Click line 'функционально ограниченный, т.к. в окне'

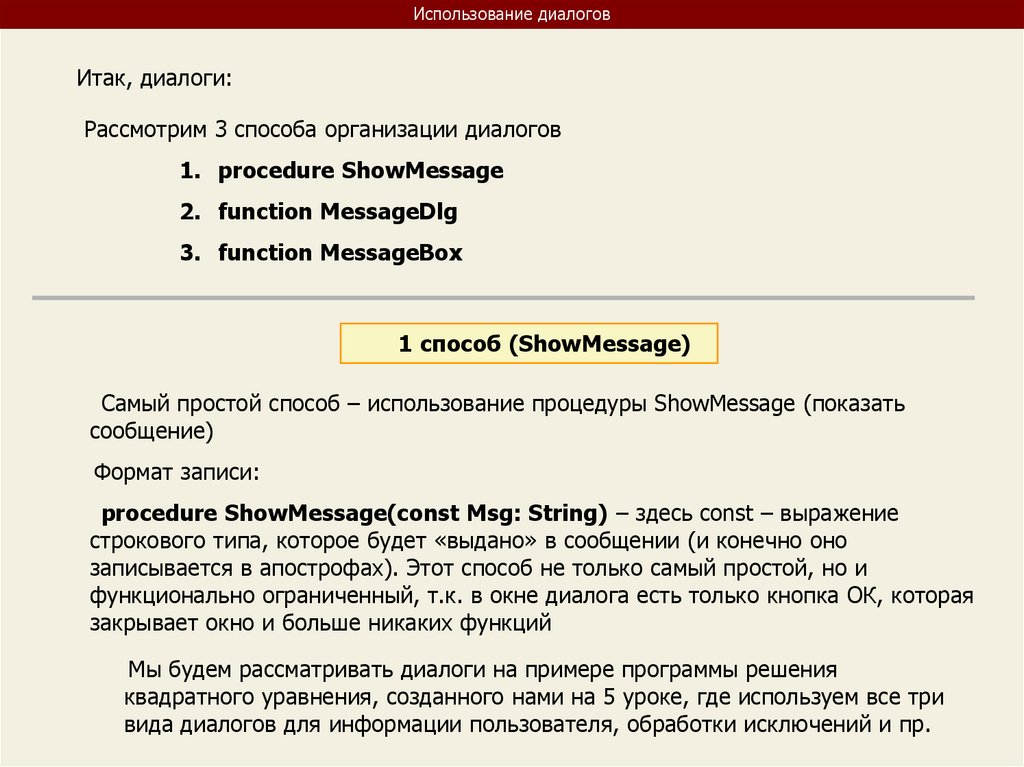(x=532, y=596)
